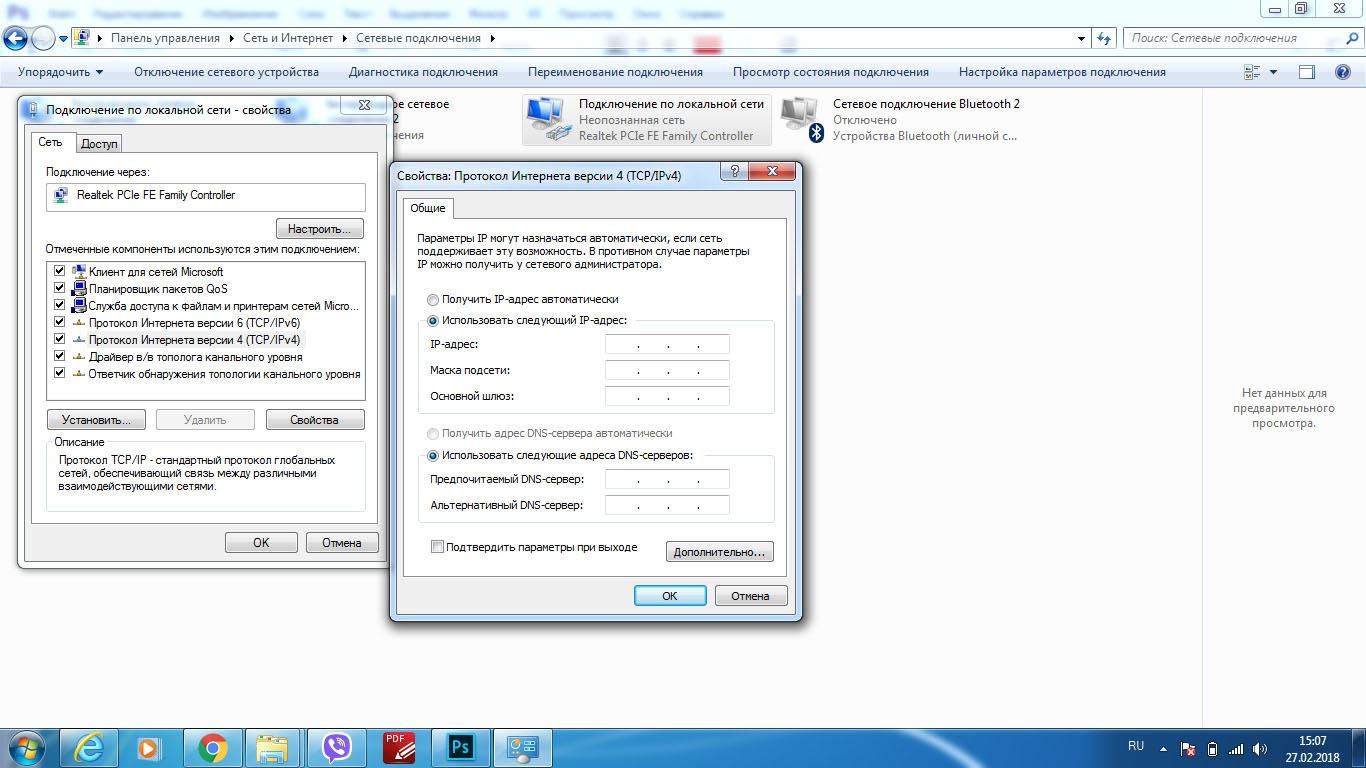Open Explorer help via the blue question icon
This screenshot has height=768, width=1366.
[1343, 72]
